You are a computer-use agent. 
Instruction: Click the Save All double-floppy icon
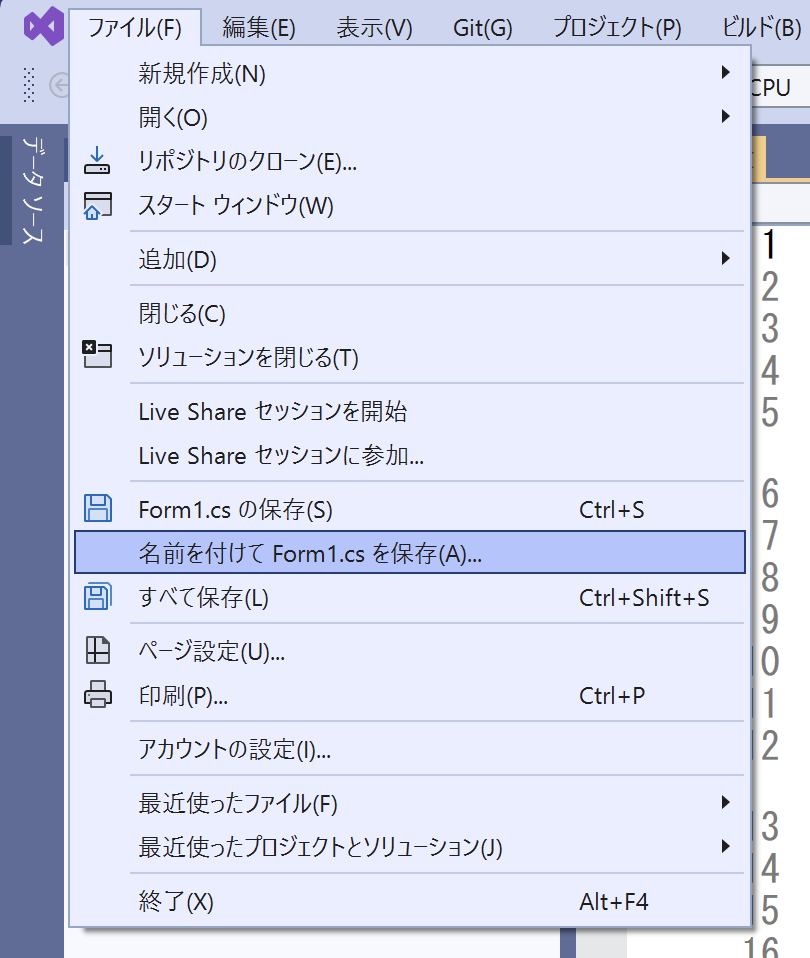click(x=98, y=596)
